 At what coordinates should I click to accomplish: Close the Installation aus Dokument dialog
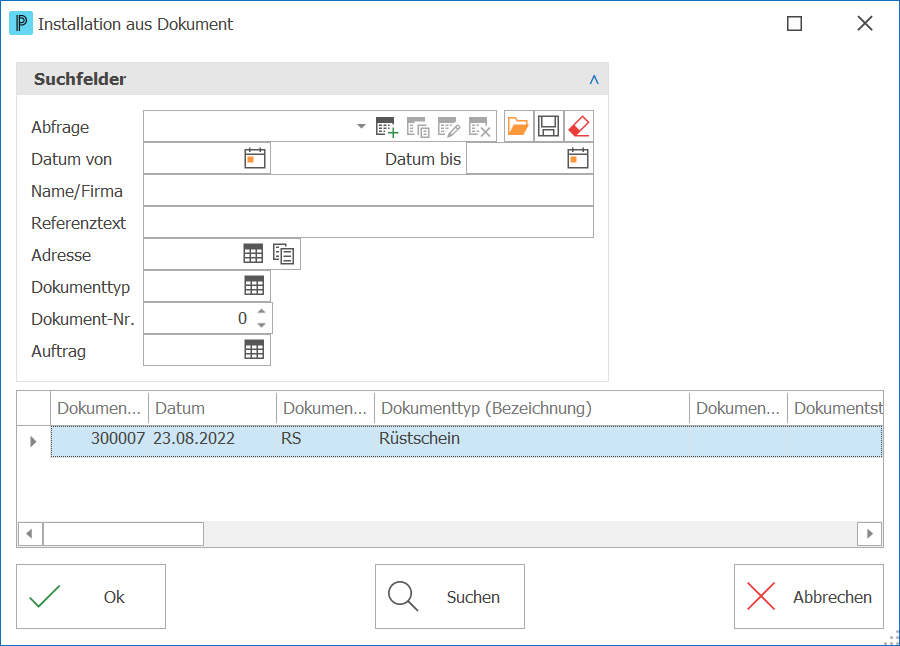[x=865, y=24]
